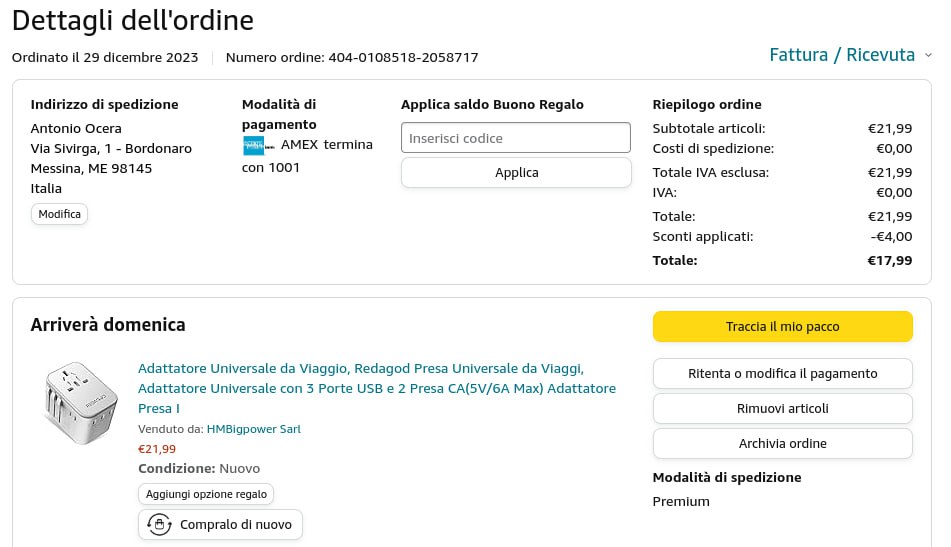951x547 pixels.
Task: Click the yellow Traccia il mio pacco button
Action: [782, 327]
